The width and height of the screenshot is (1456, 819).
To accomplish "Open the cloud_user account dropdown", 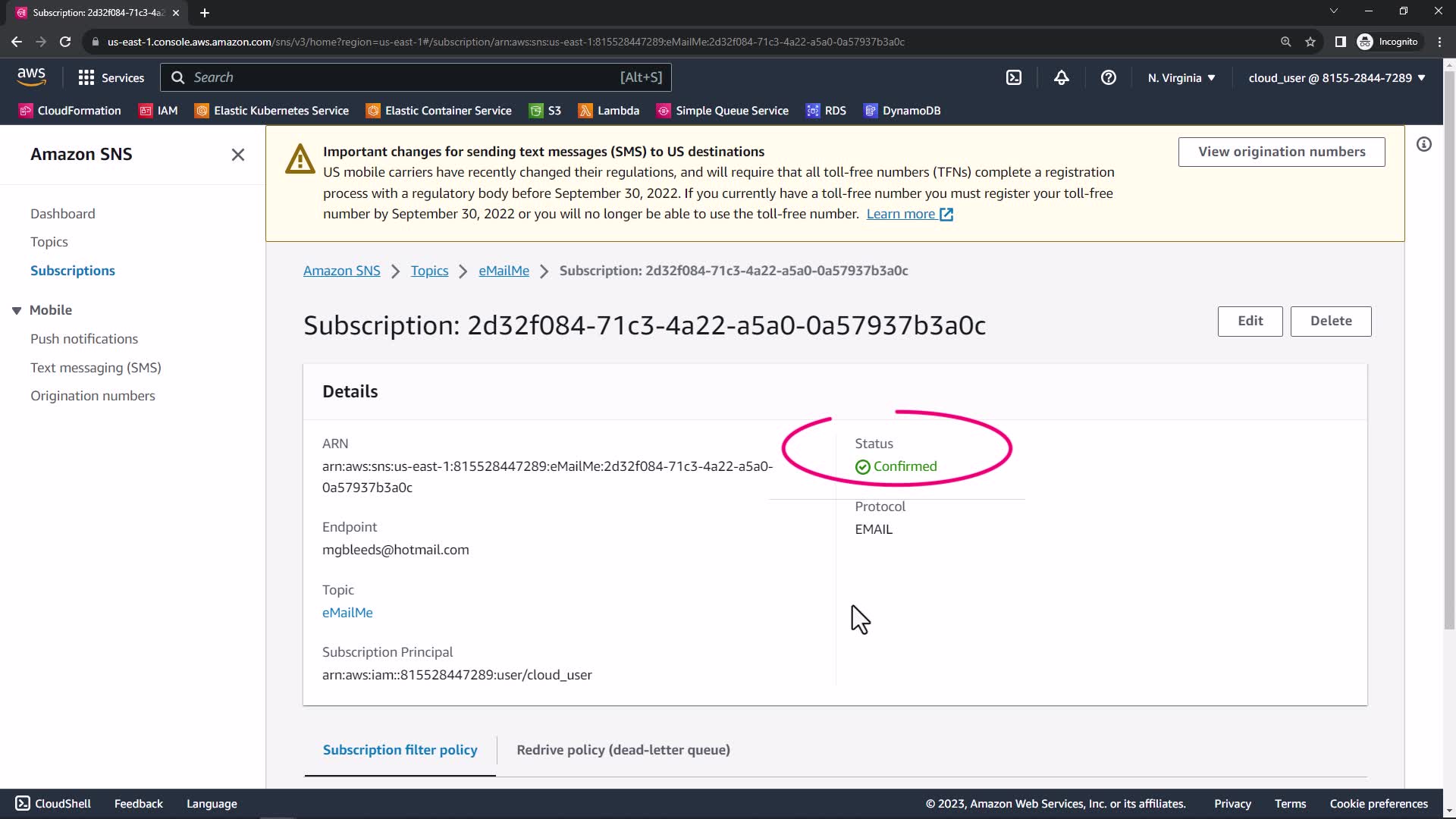I will point(1336,77).
